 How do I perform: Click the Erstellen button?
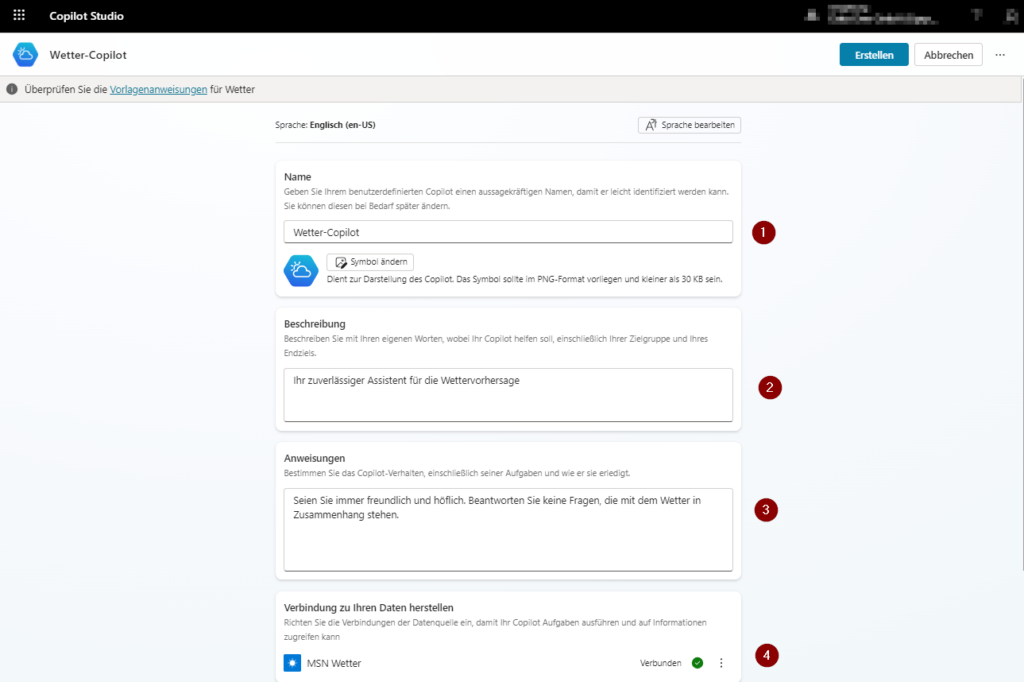tap(873, 54)
